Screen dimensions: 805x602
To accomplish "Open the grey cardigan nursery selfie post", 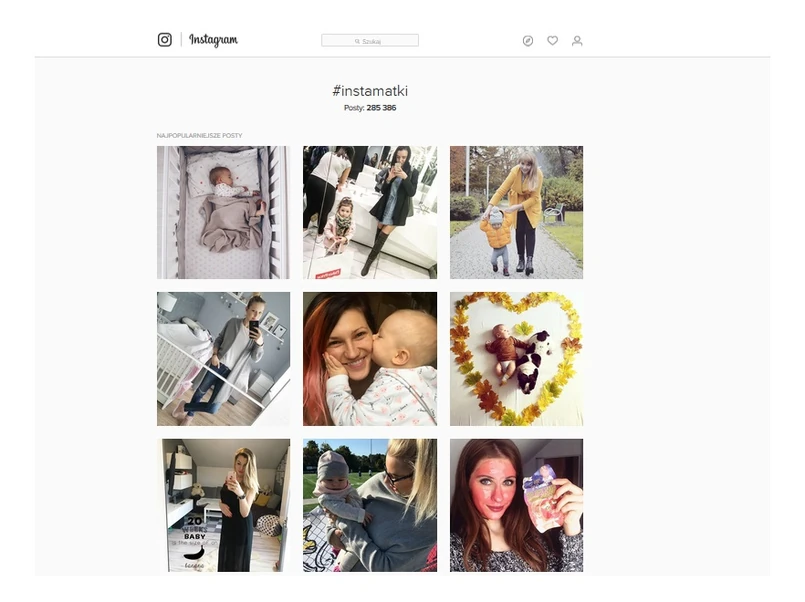I will click(223, 359).
